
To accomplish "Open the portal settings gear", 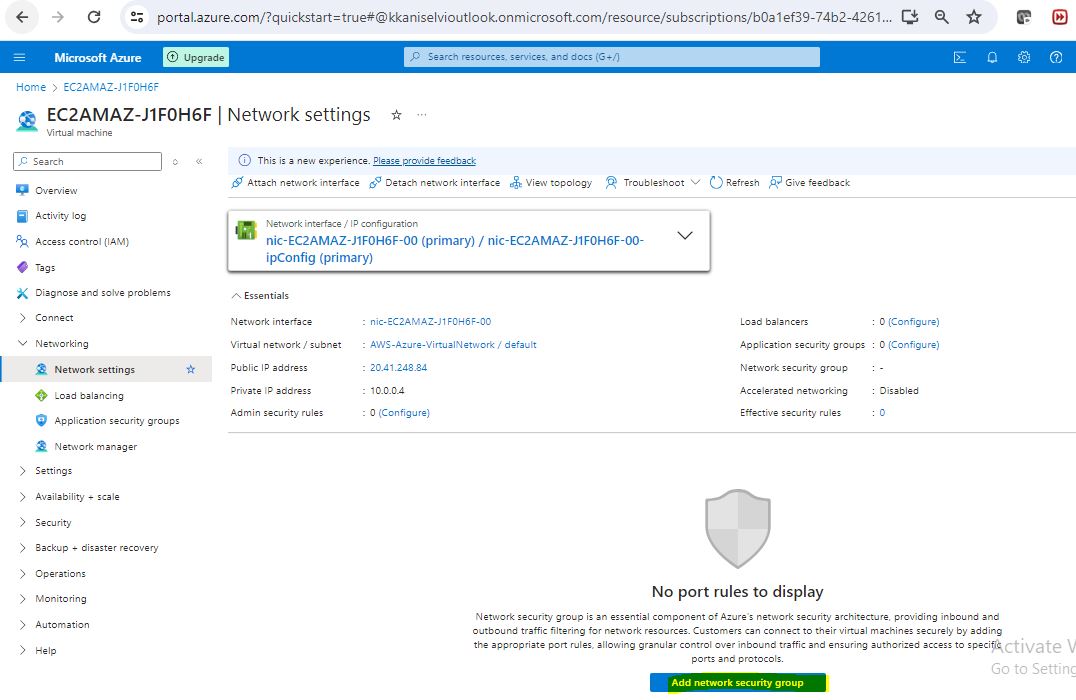I will 1024,57.
